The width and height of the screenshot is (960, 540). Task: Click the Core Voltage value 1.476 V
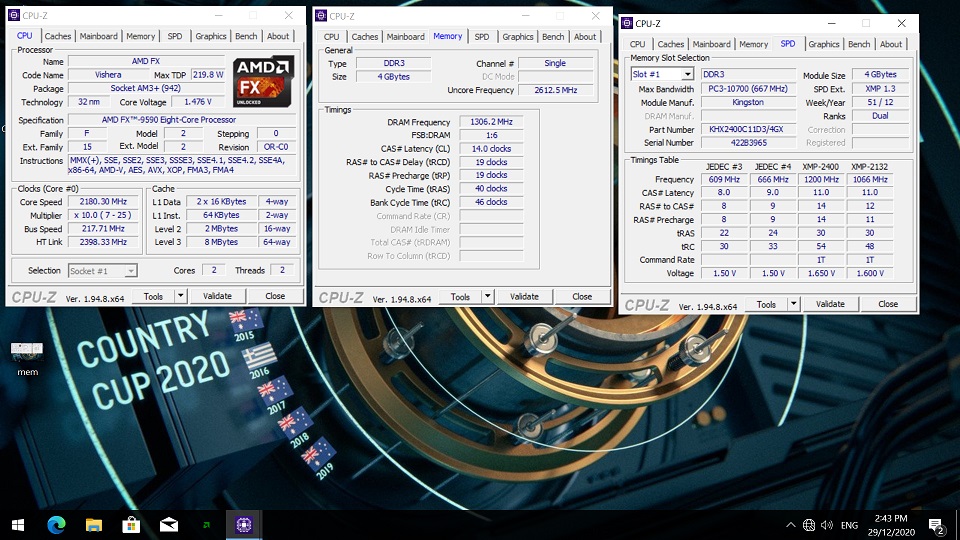(x=197, y=102)
